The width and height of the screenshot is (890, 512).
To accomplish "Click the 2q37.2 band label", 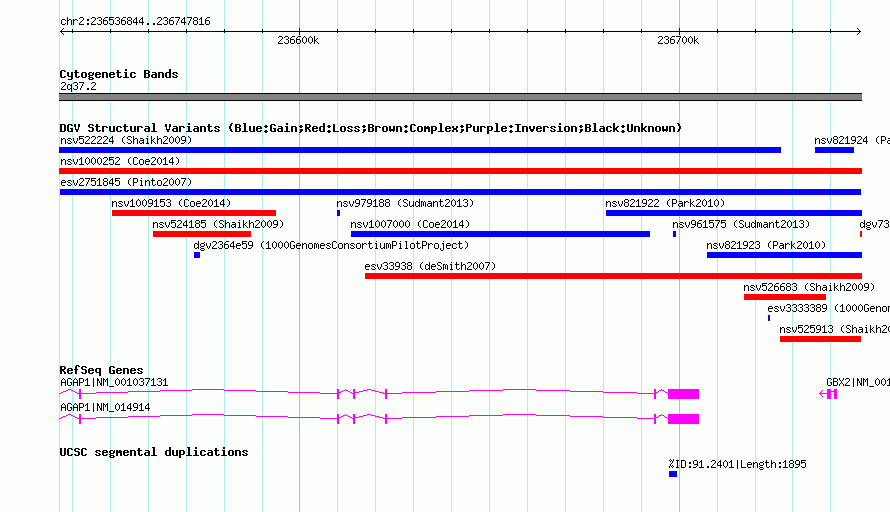I will [x=78, y=86].
